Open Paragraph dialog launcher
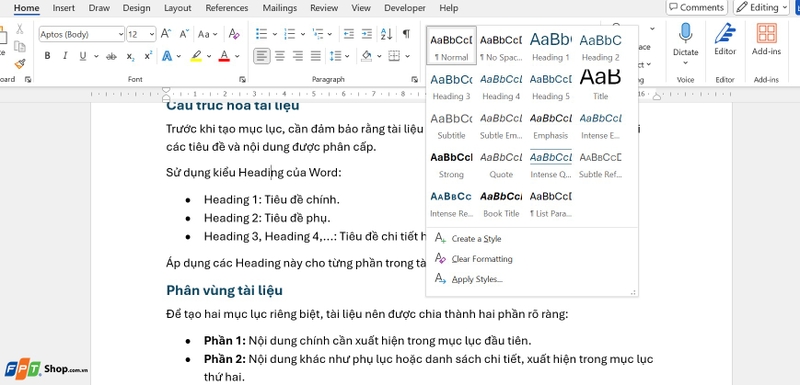Screen dimensions: 800x385 coord(414,80)
